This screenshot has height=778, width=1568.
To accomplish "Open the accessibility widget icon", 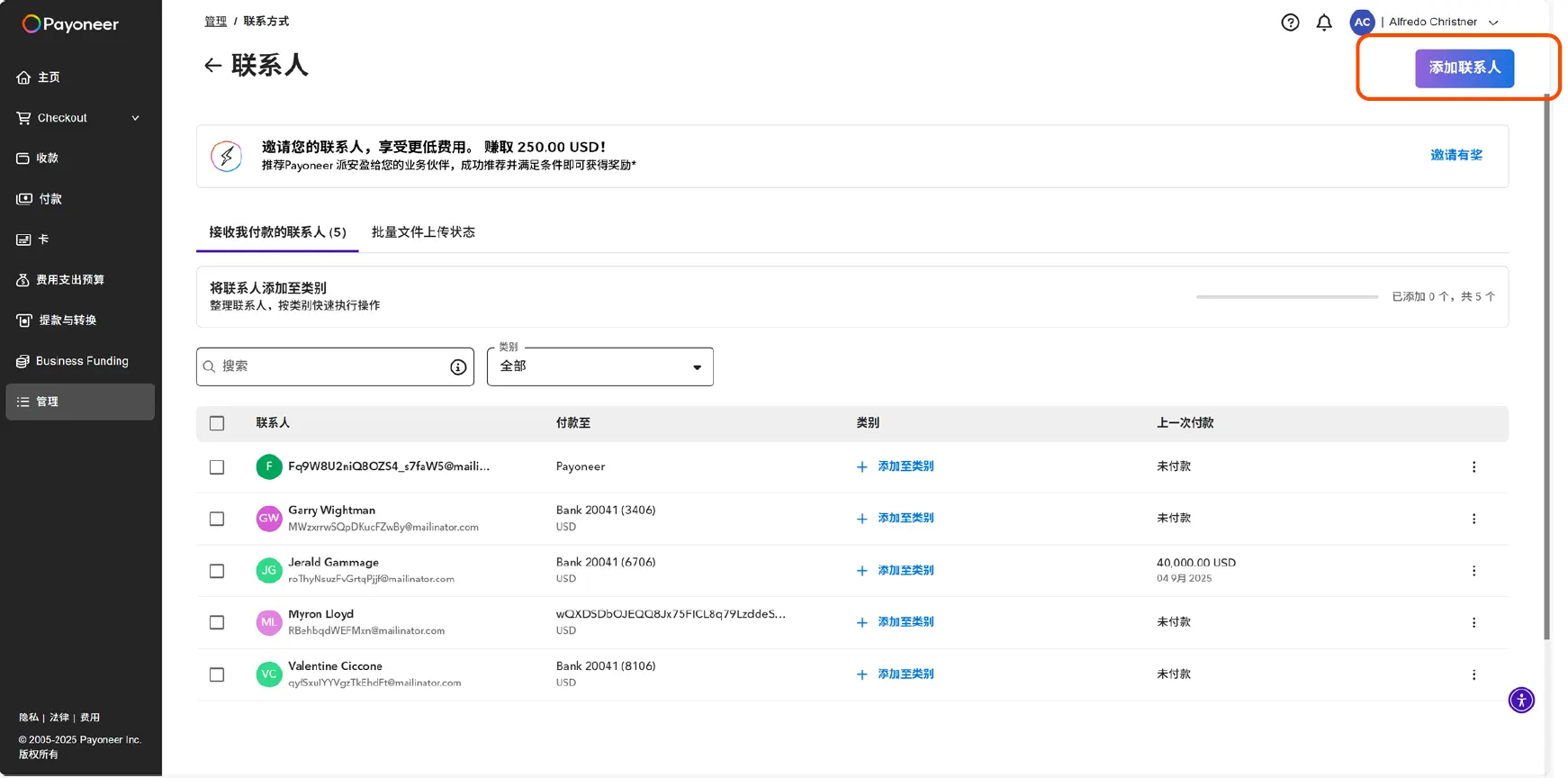I will [x=1521, y=701].
